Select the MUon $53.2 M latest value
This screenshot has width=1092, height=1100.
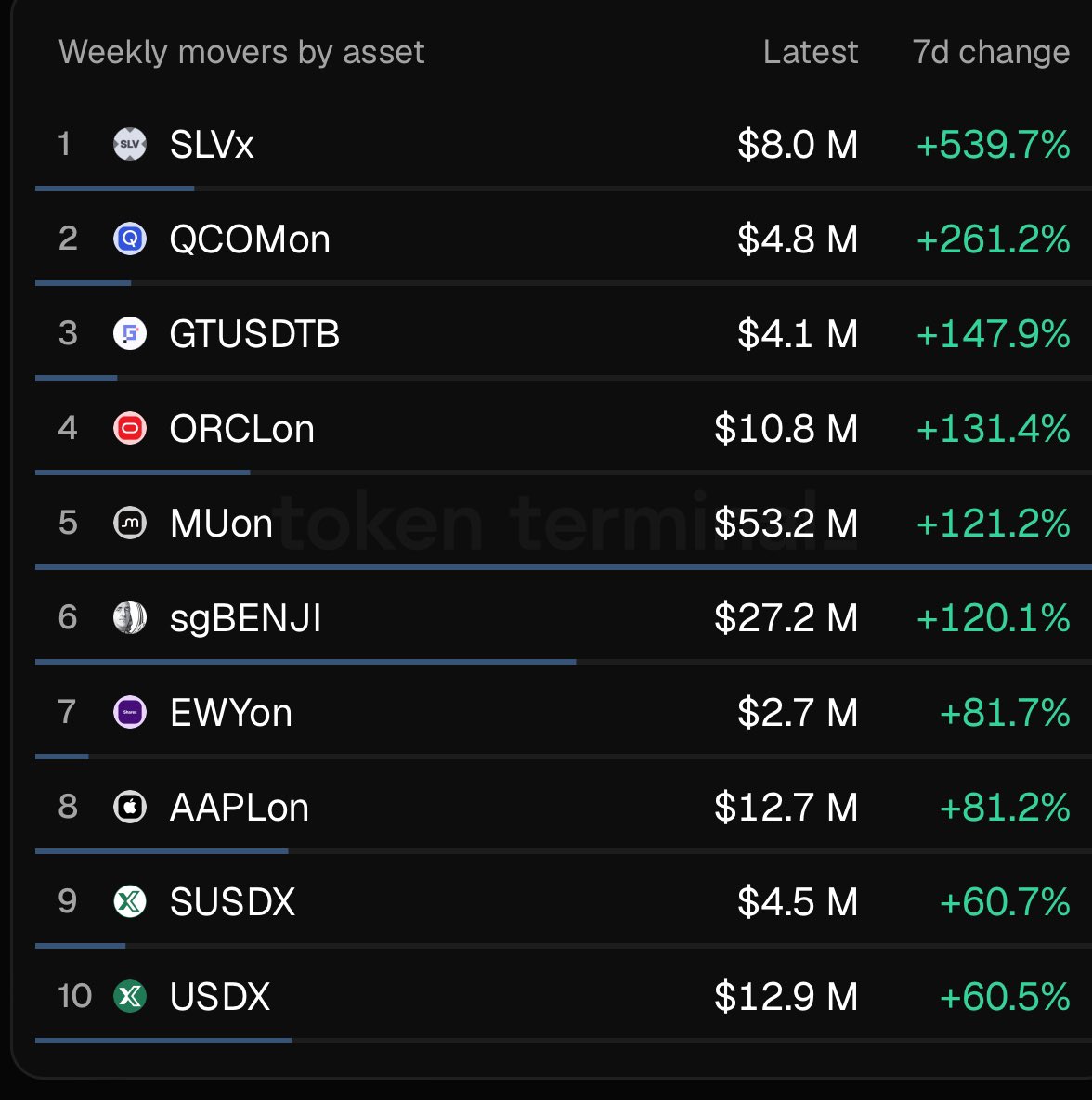(x=786, y=524)
